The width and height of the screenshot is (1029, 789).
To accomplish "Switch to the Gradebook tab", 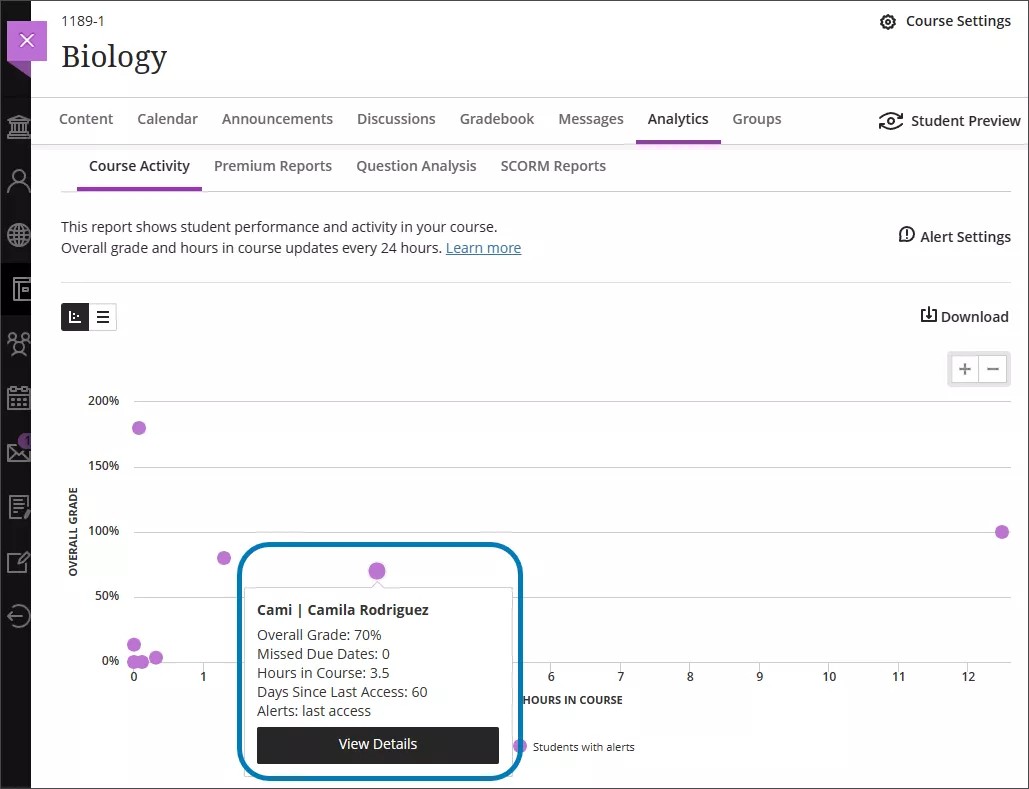I will tap(497, 118).
